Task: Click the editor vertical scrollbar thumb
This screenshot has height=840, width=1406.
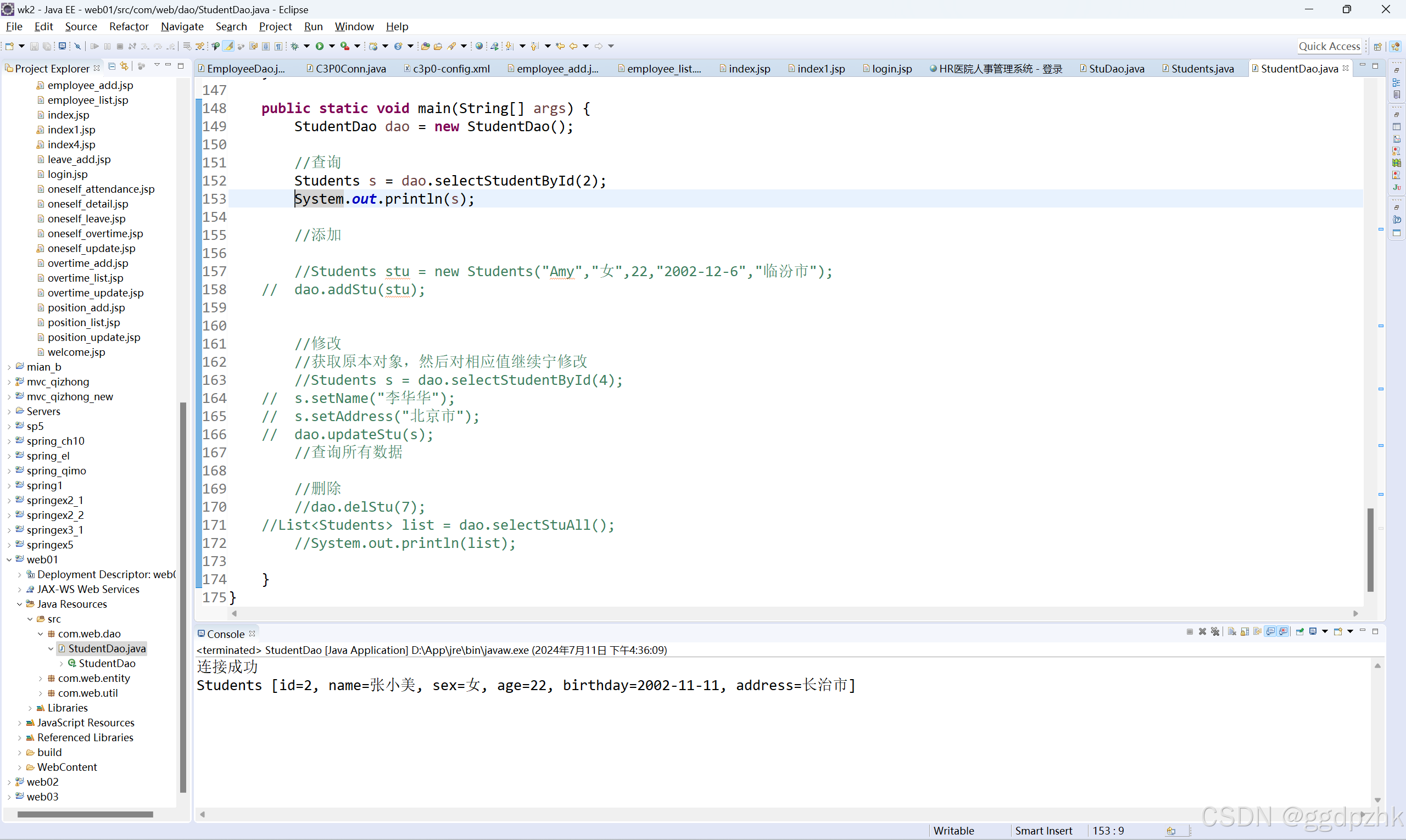Action: pyautogui.click(x=1370, y=550)
